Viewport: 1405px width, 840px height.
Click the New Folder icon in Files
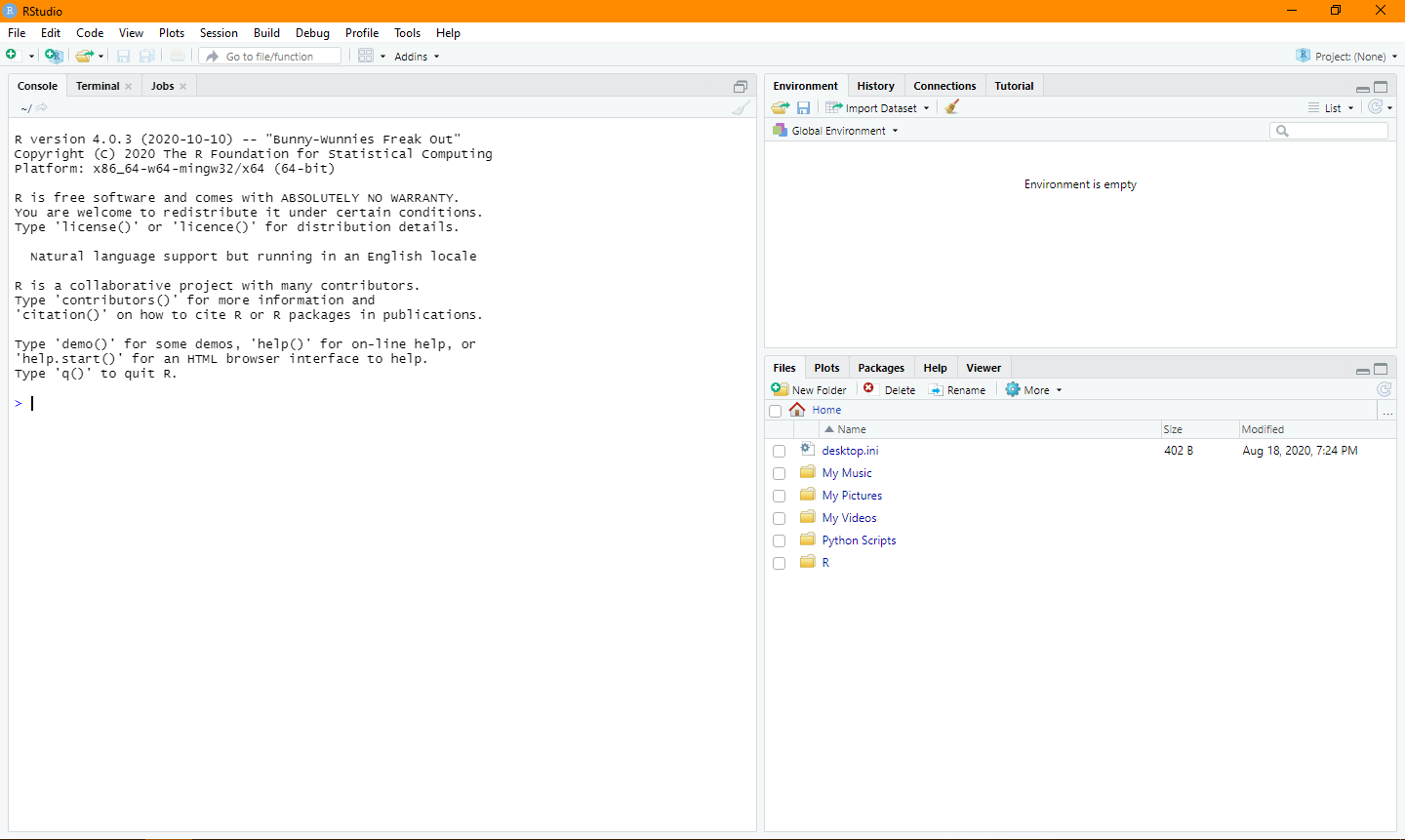[780, 389]
